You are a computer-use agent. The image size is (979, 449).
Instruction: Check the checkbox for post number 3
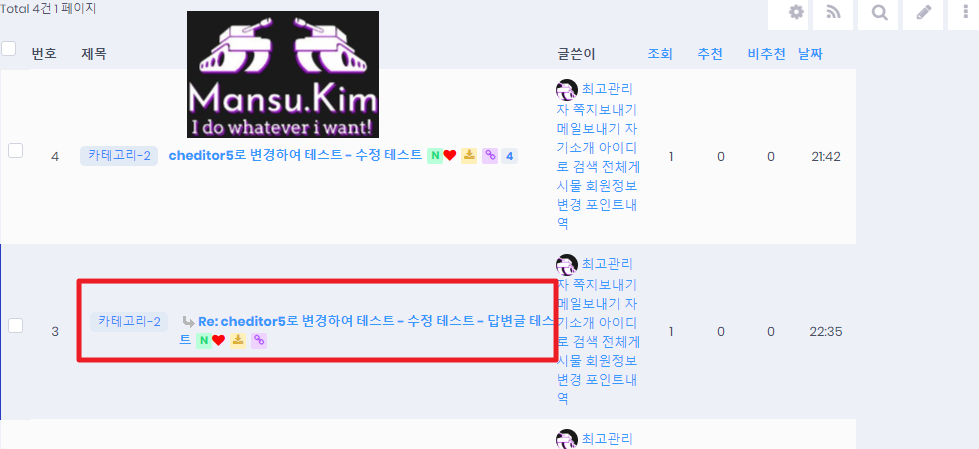[x=15, y=325]
